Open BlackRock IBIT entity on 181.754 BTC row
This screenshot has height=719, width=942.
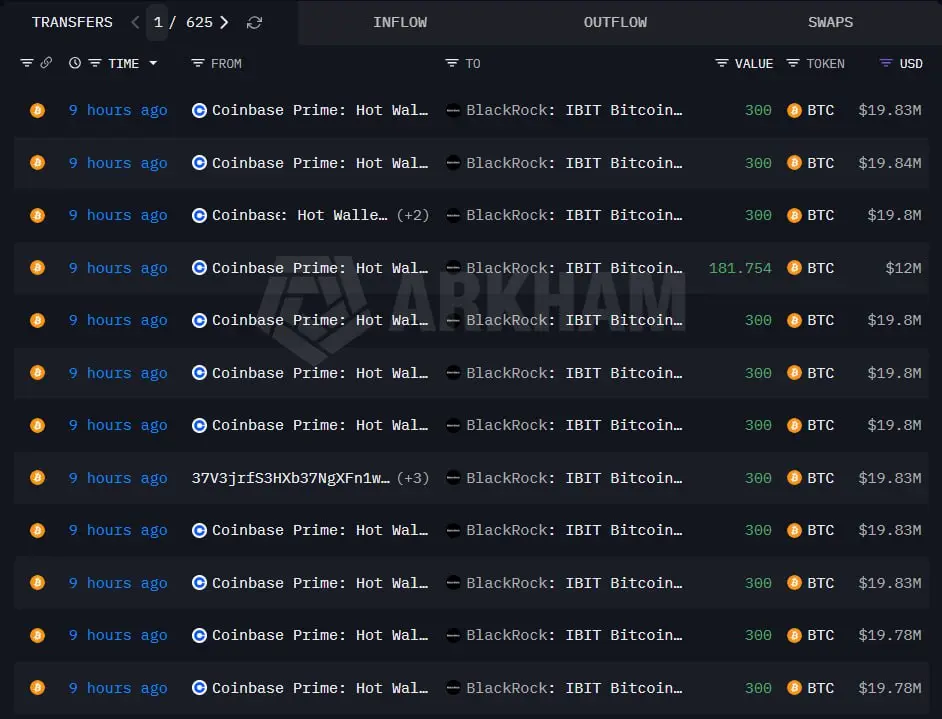coord(574,268)
